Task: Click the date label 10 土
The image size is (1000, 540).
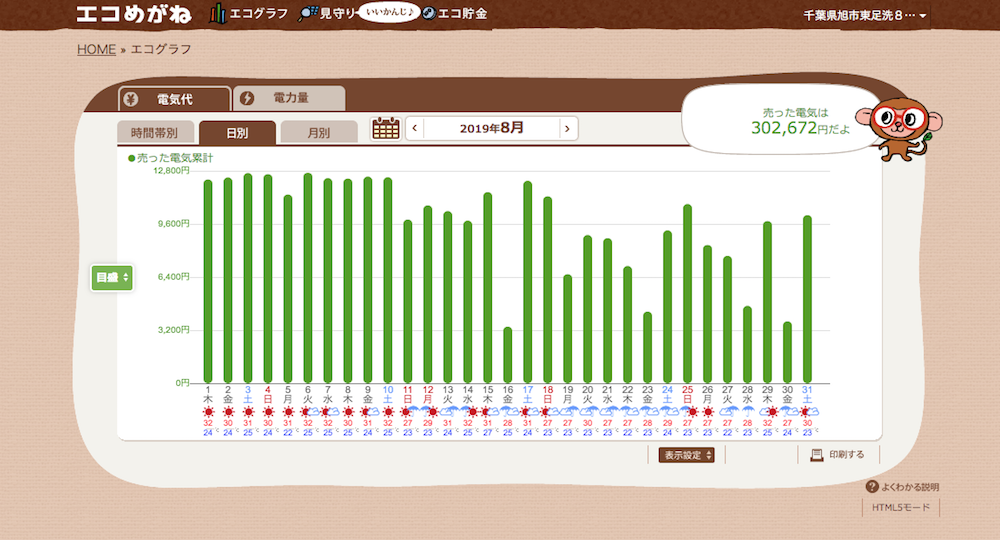Action: coord(388,394)
